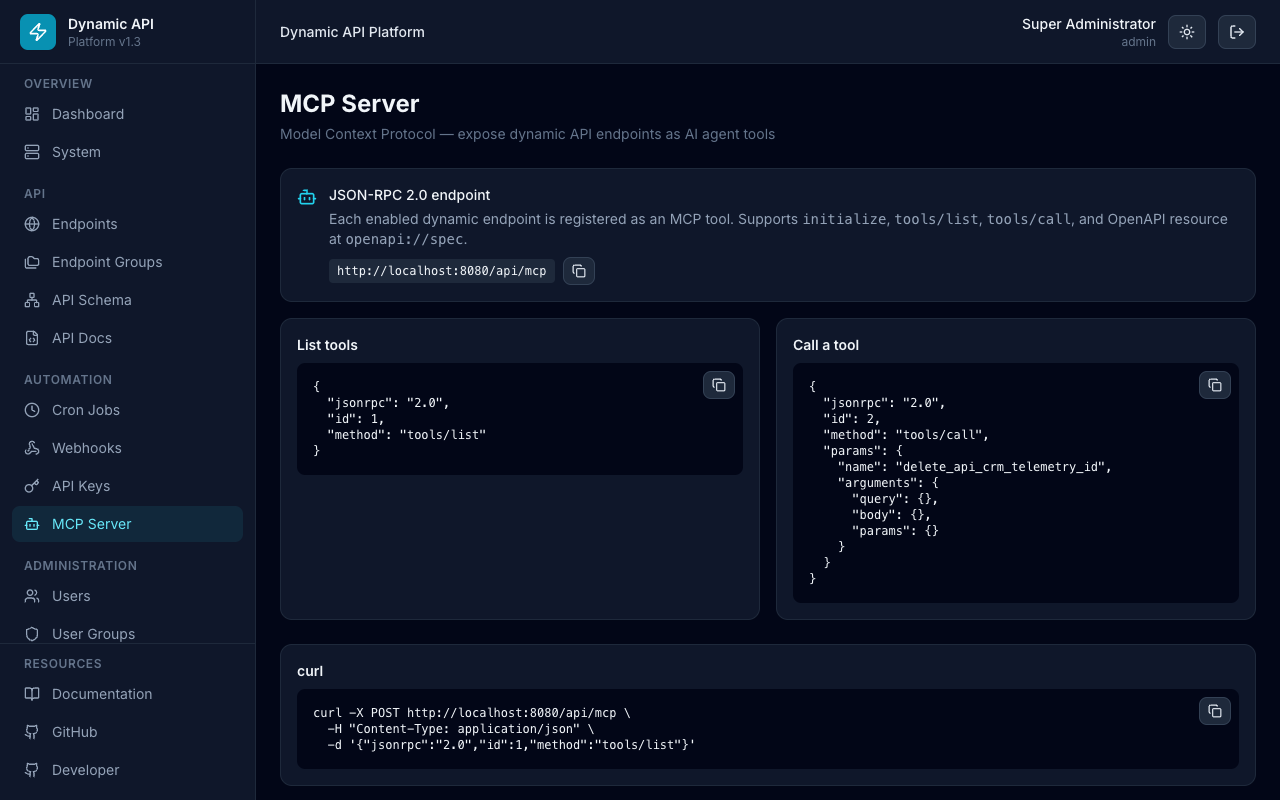The height and width of the screenshot is (800, 1280).
Task: Open the GitHub resource link
Action: coord(127,732)
